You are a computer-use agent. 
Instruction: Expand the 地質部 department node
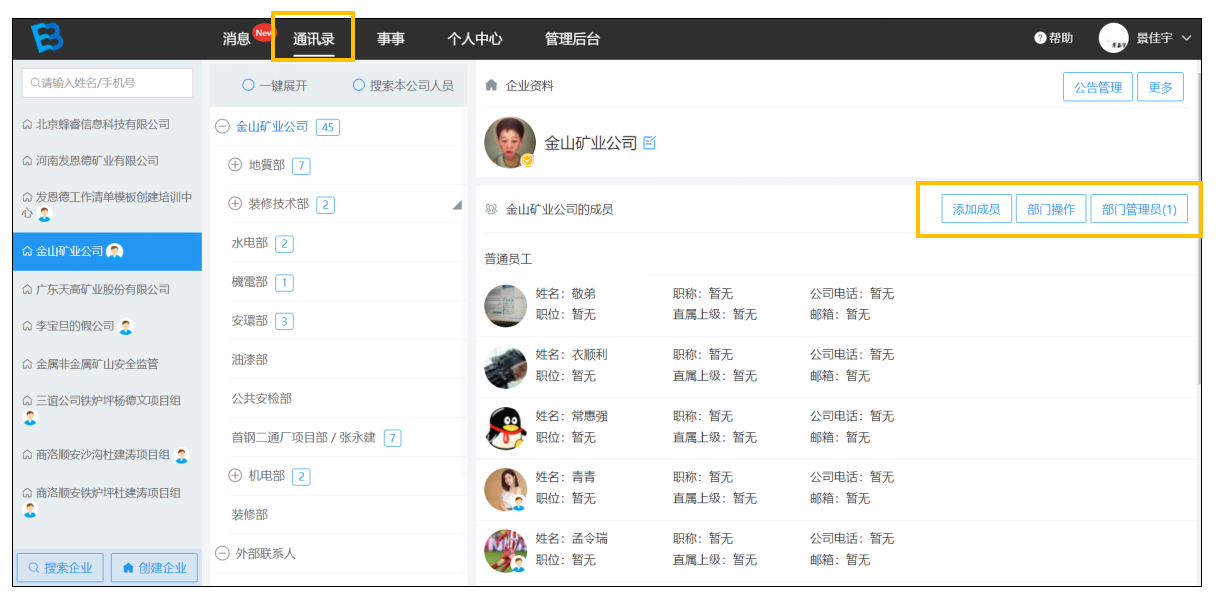pyautogui.click(x=236, y=165)
